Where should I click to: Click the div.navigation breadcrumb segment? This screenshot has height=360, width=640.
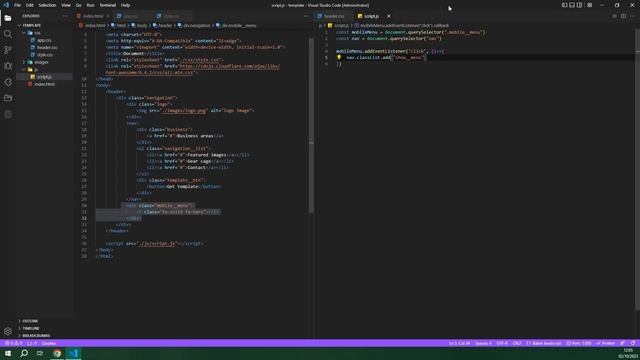coord(194,25)
